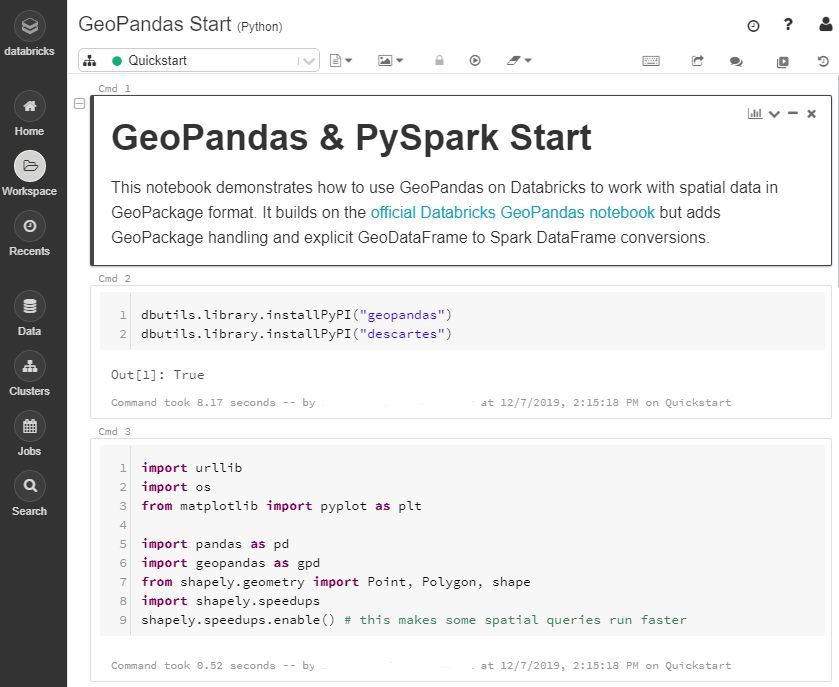Screen dimensions: 839x687
Task: Open the Quickstart cluster dropdown
Action: point(199,60)
